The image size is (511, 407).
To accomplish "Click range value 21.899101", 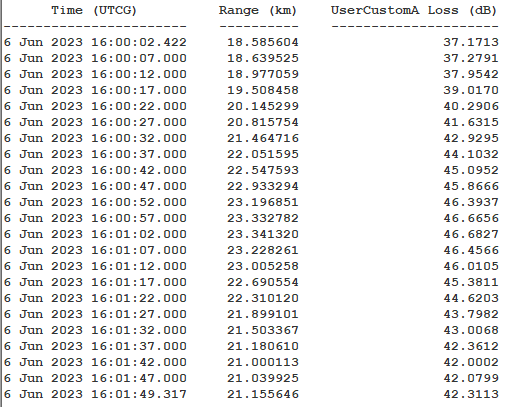I will coord(263,314).
